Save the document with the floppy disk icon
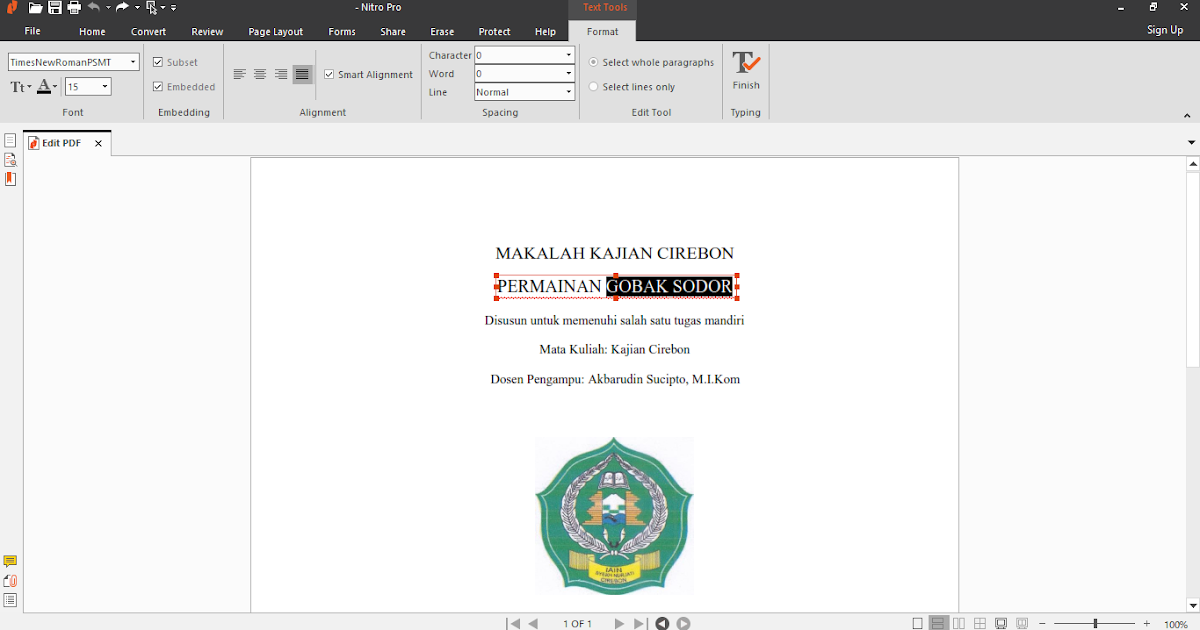The height and width of the screenshot is (630, 1200). point(55,8)
